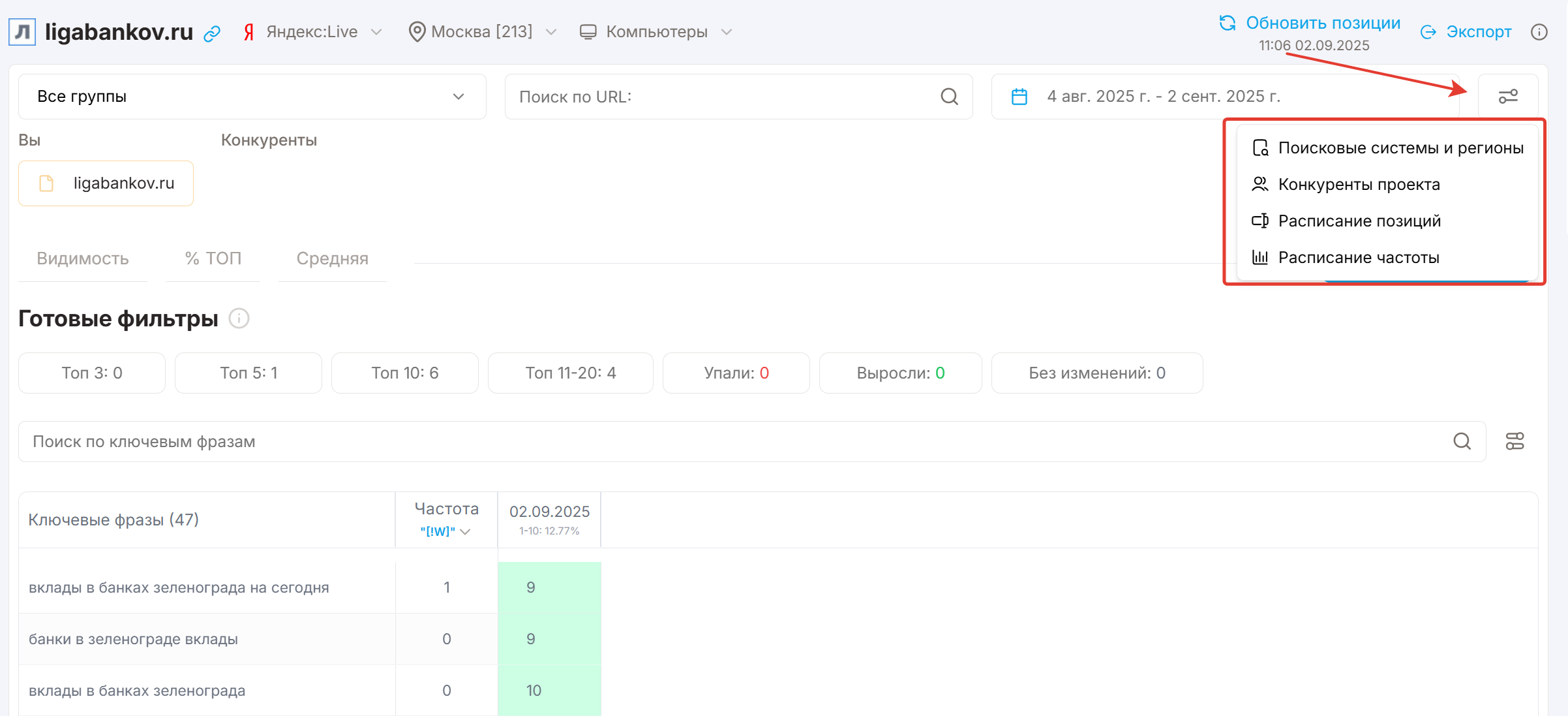Click the 02.09.2025 date column header
The height and width of the screenshot is (716, 1568).
[549, 520]
